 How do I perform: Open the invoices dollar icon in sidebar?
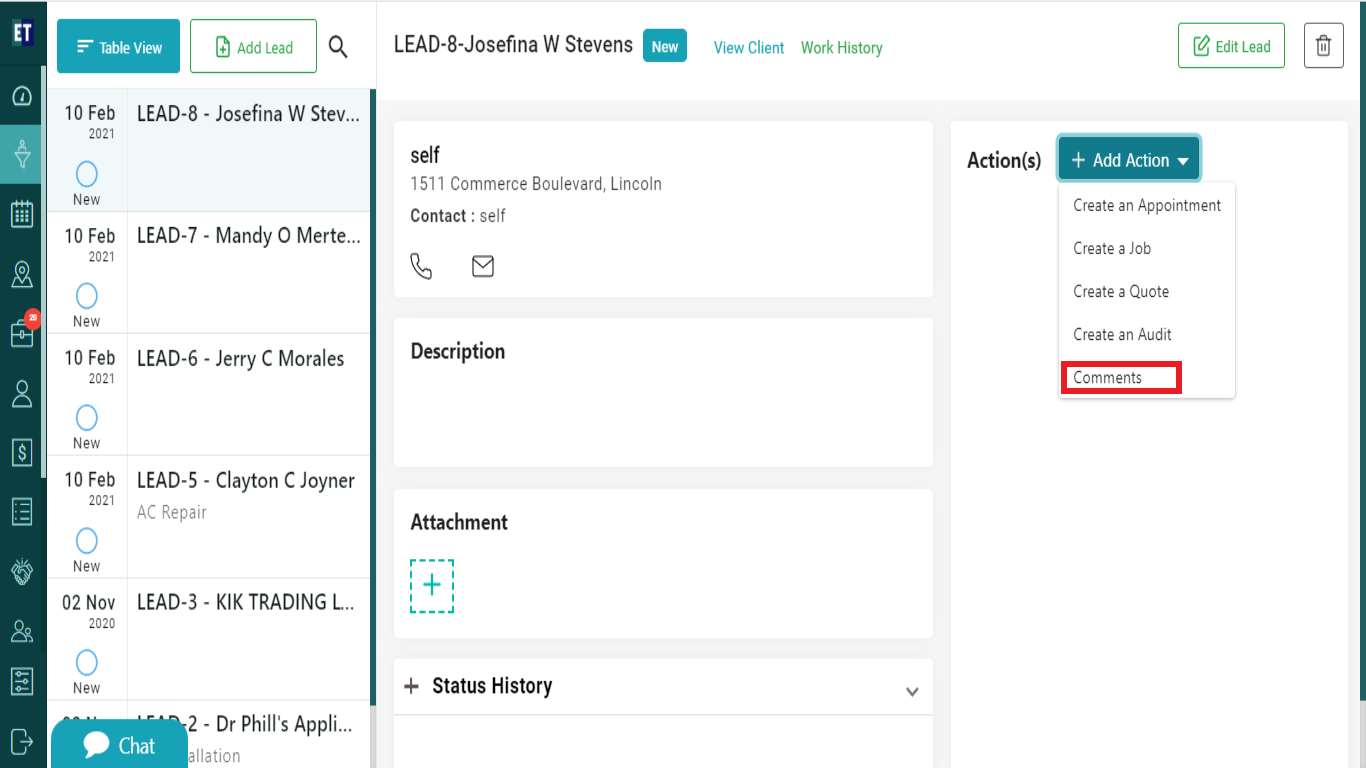click(21, 453)
